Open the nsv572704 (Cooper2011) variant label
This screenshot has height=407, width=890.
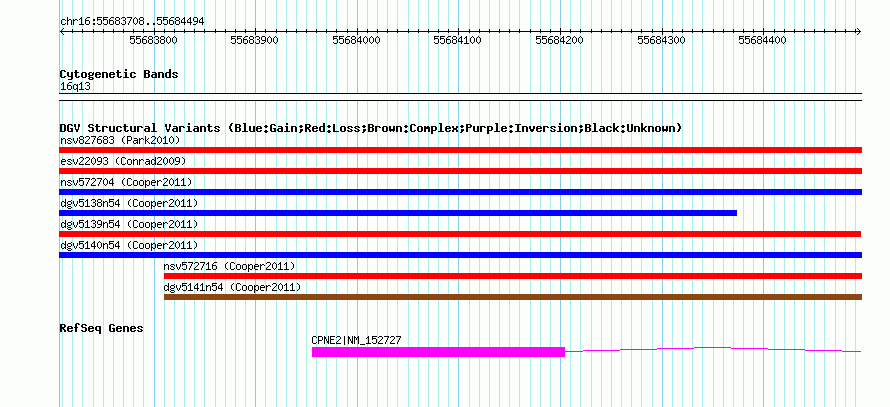click(126, 182)
